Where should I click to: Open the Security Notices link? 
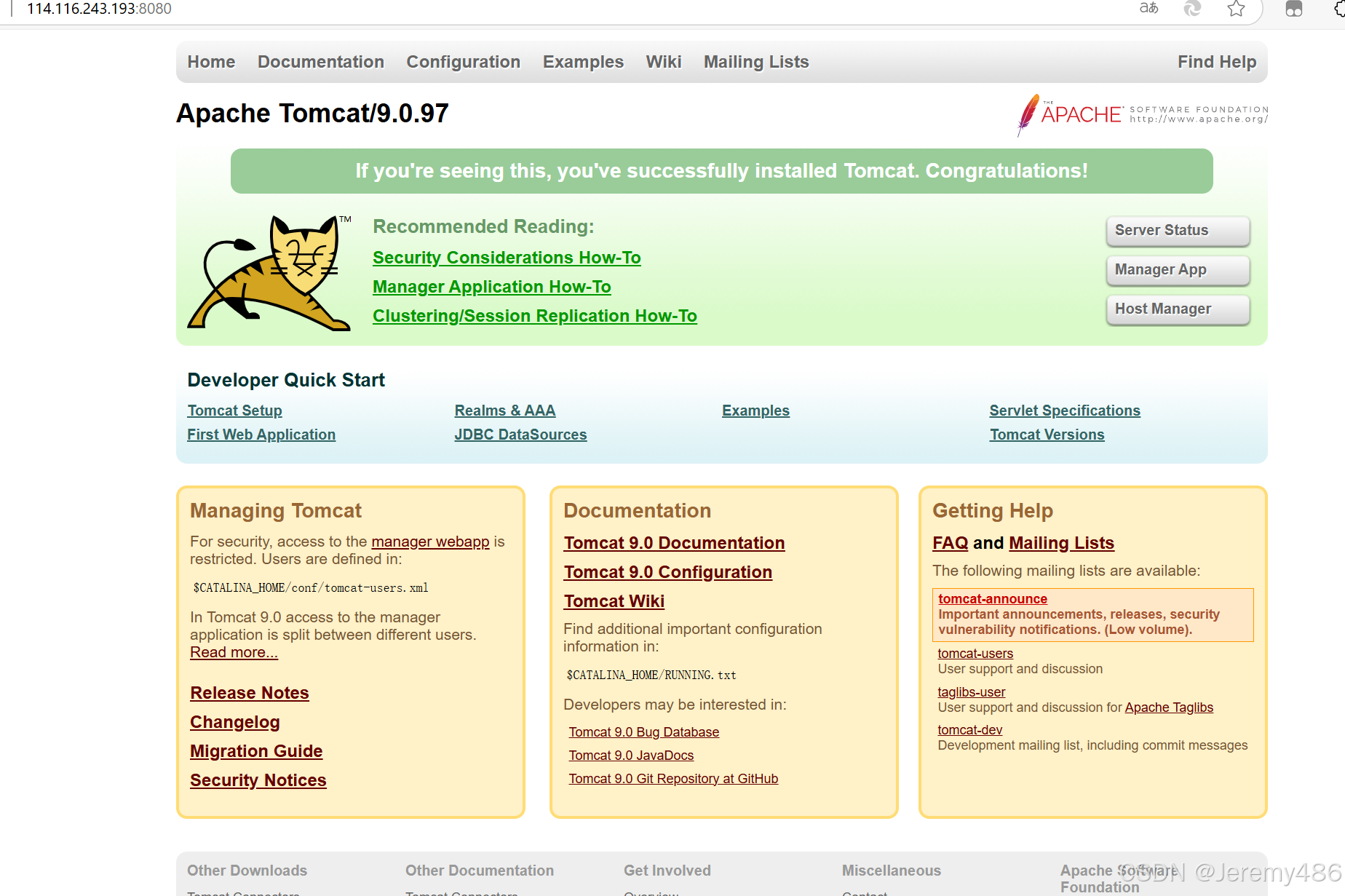tap(258, 780)
